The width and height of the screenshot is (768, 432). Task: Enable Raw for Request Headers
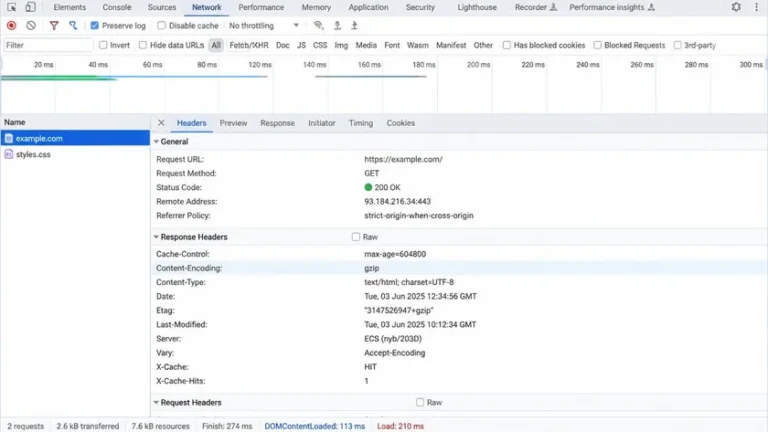(420, 402)
